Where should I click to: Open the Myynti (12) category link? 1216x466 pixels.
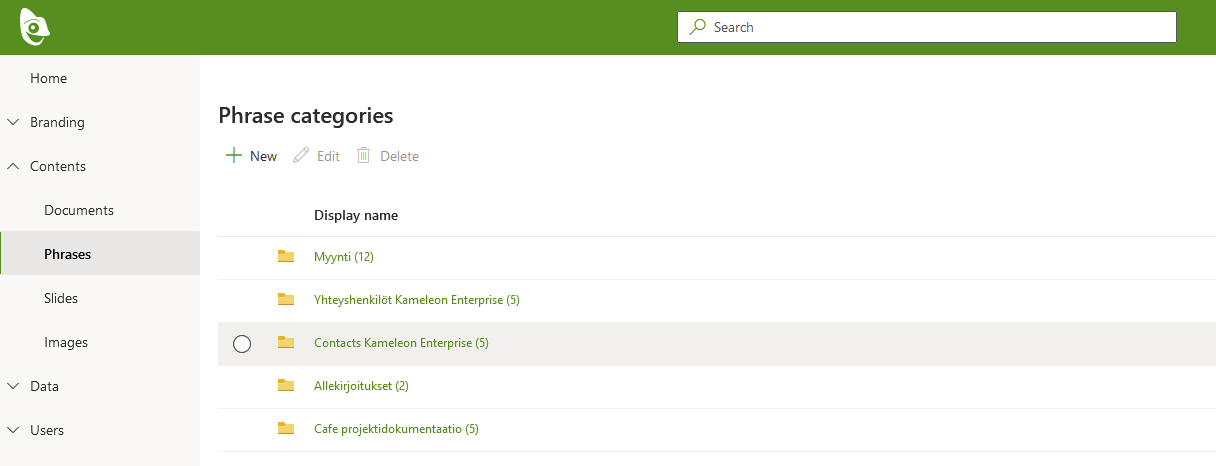click(343, 257)
